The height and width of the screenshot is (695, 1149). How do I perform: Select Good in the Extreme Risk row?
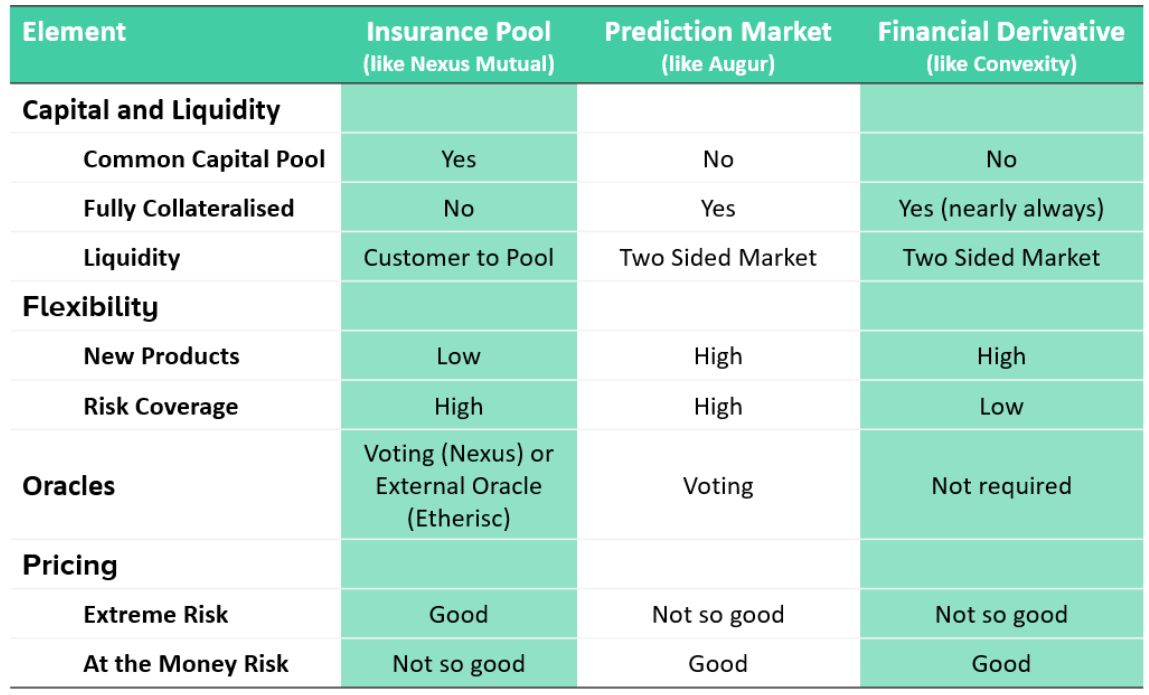click(x=459, y=614)
